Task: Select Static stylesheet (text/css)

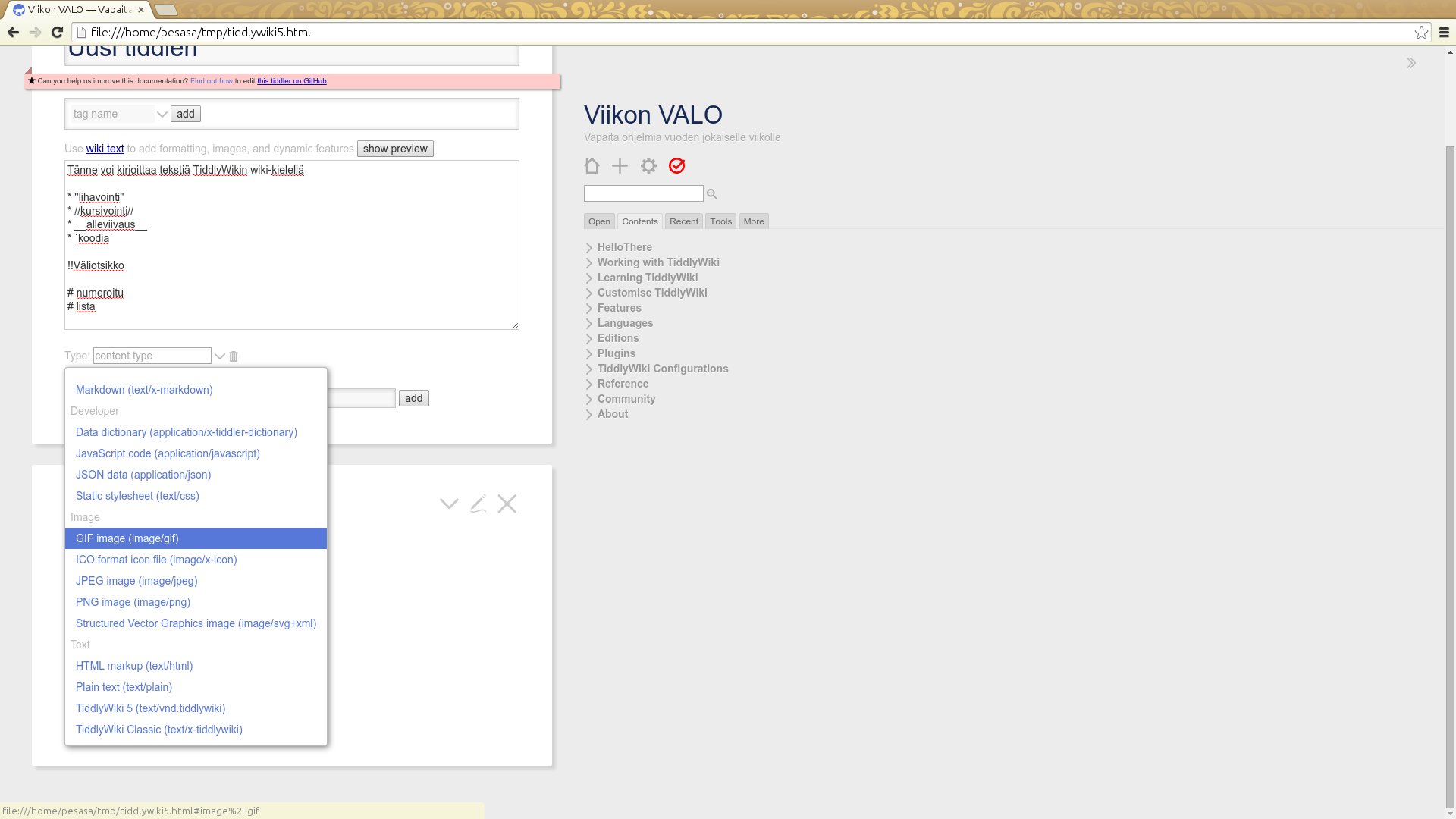Action: pos(196,496)
